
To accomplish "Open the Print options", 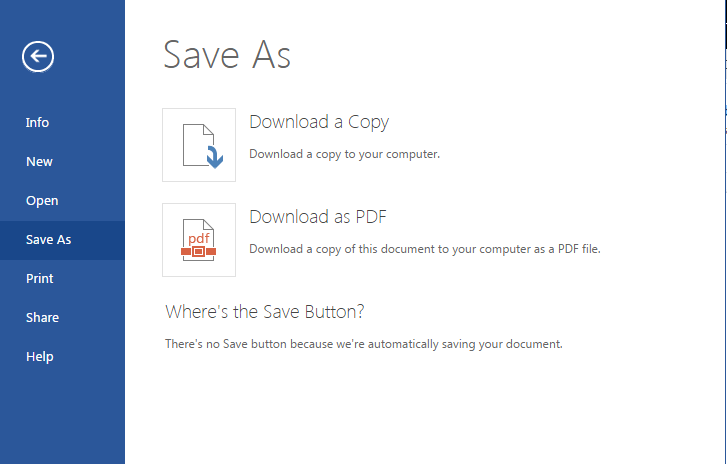I will (x=40, y=279).
